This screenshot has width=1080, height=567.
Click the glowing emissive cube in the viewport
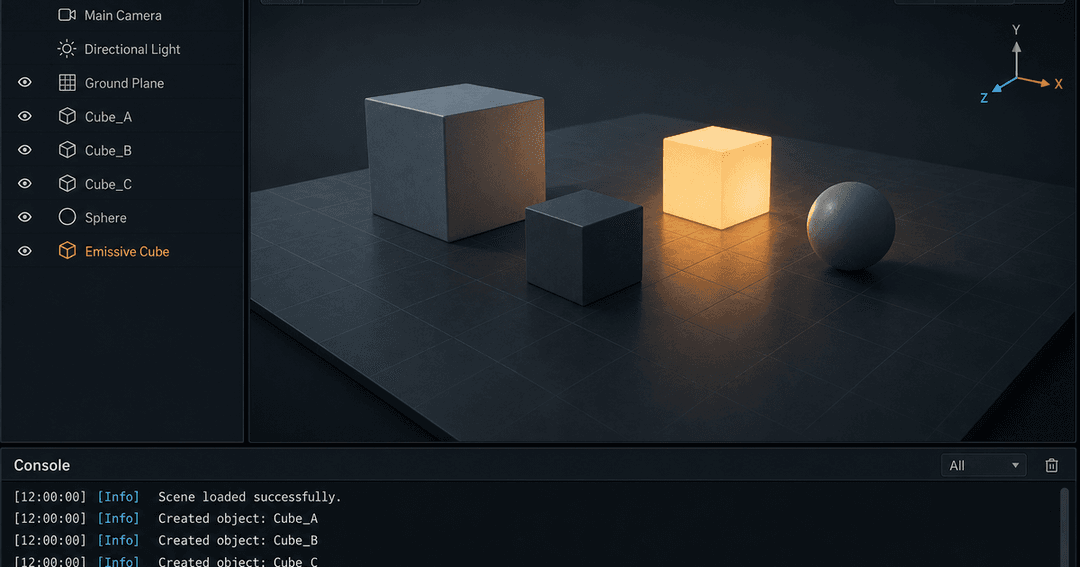(716, 177)
